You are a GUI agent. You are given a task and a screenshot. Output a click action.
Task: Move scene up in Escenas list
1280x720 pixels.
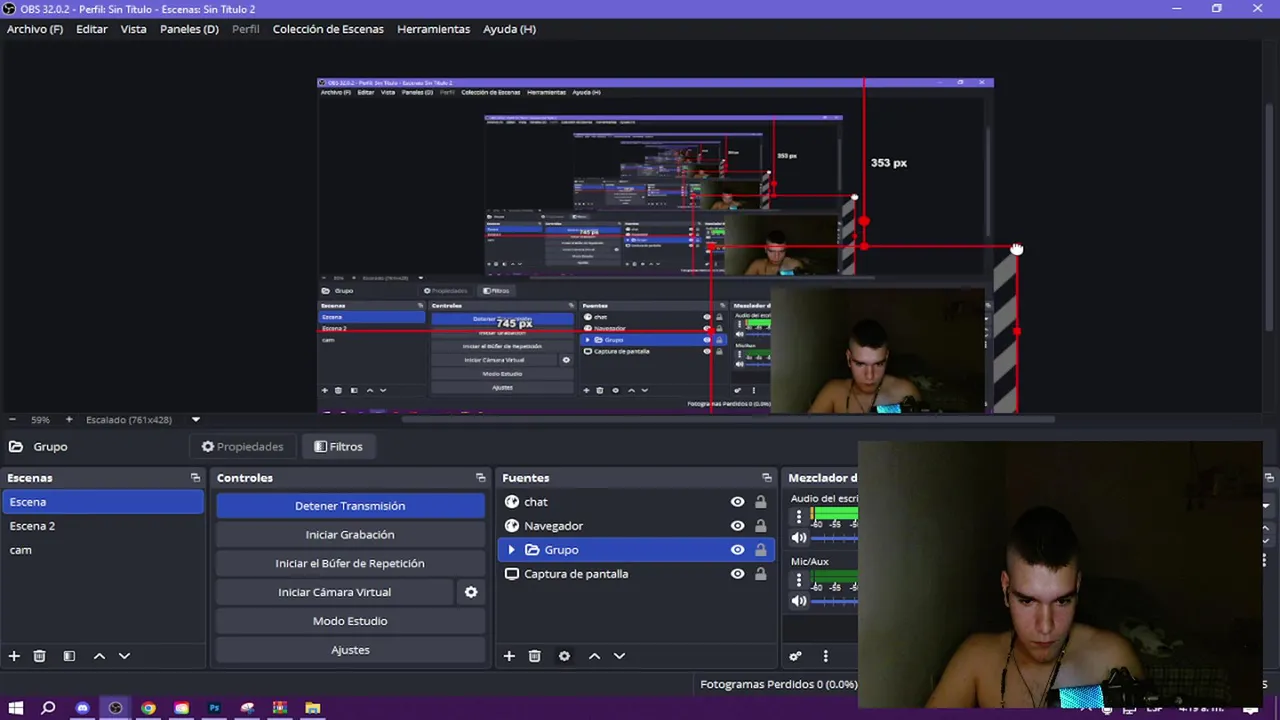99,656
